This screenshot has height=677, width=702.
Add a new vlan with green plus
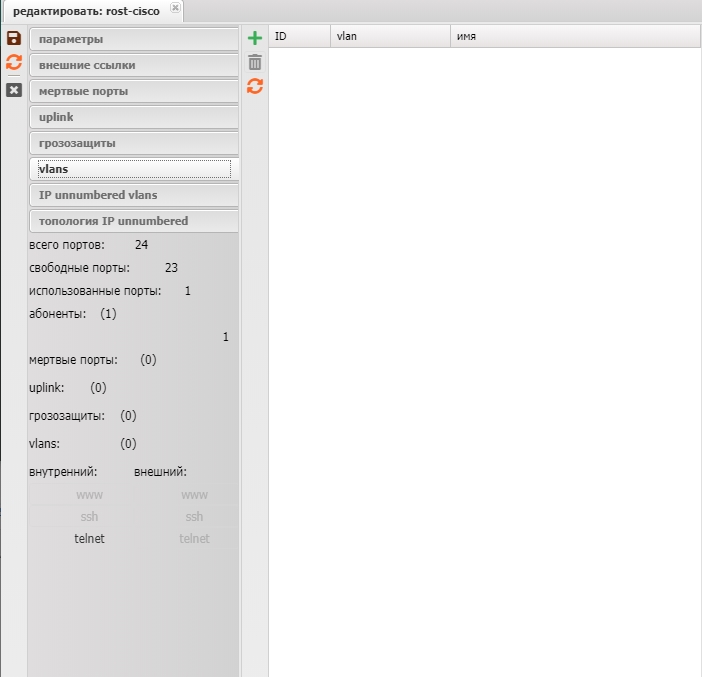point(255,39)
